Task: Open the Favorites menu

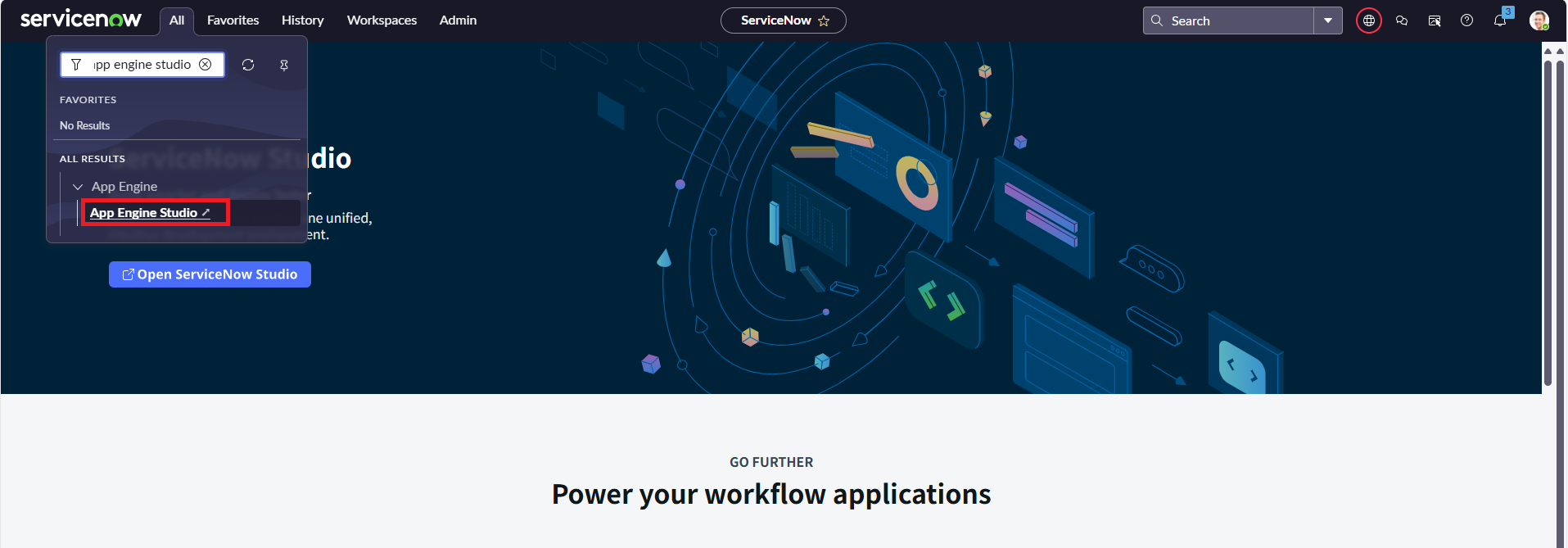Action: pos(233,20)
